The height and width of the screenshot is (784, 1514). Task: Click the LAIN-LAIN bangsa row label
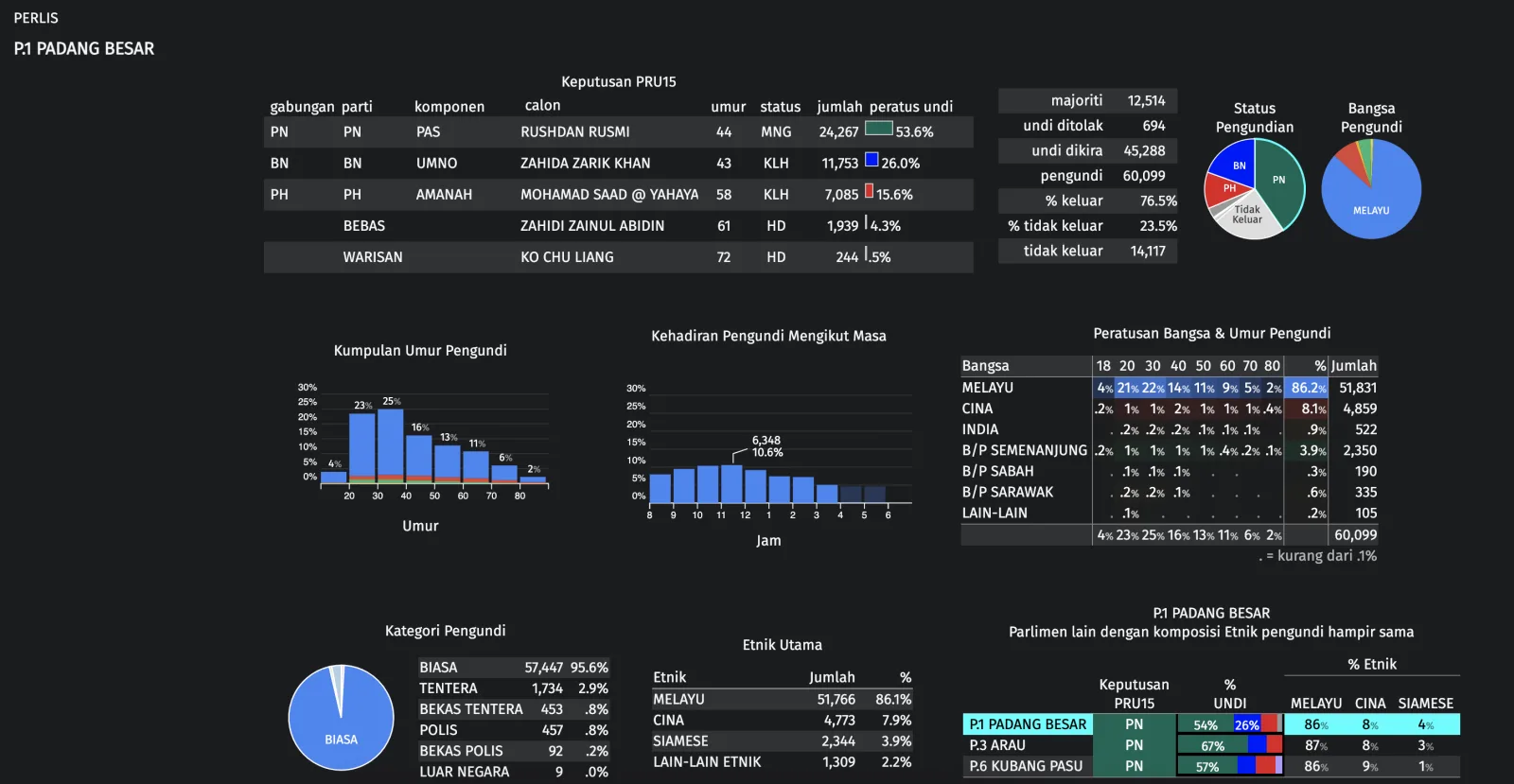pyautogui.click(x=995, y=514)
